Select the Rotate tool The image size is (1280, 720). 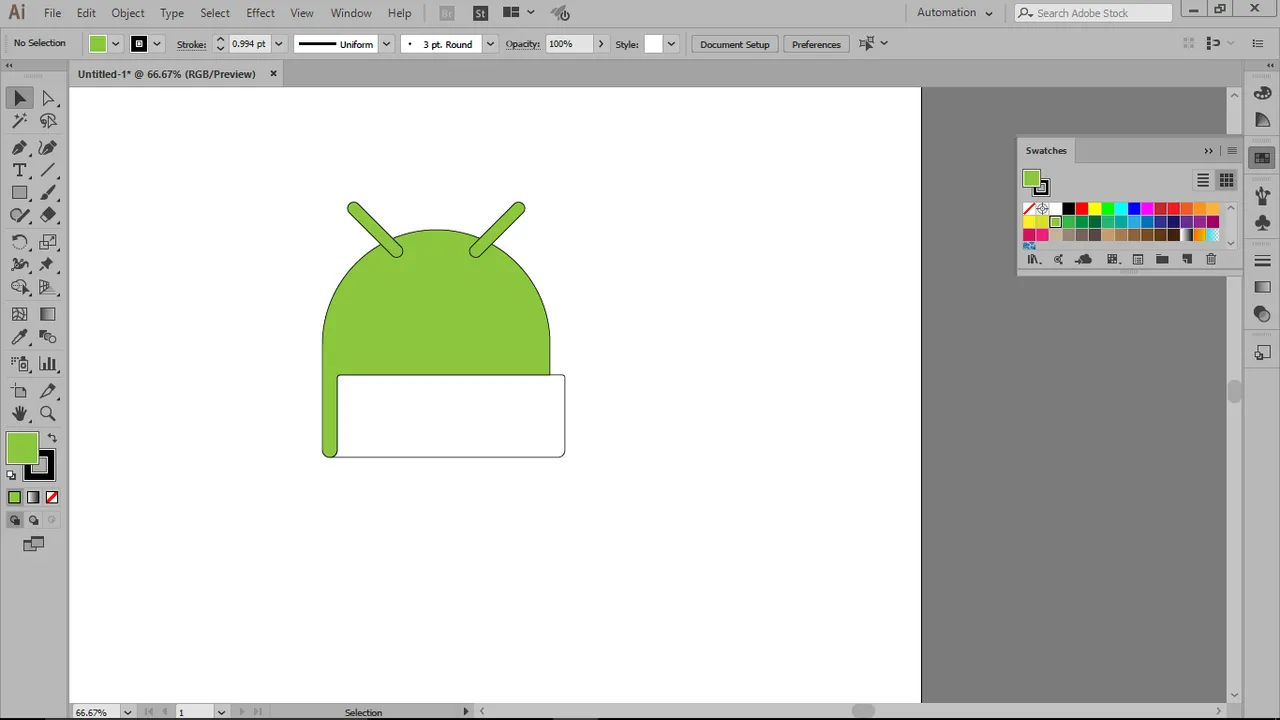(x=19, y=242)
